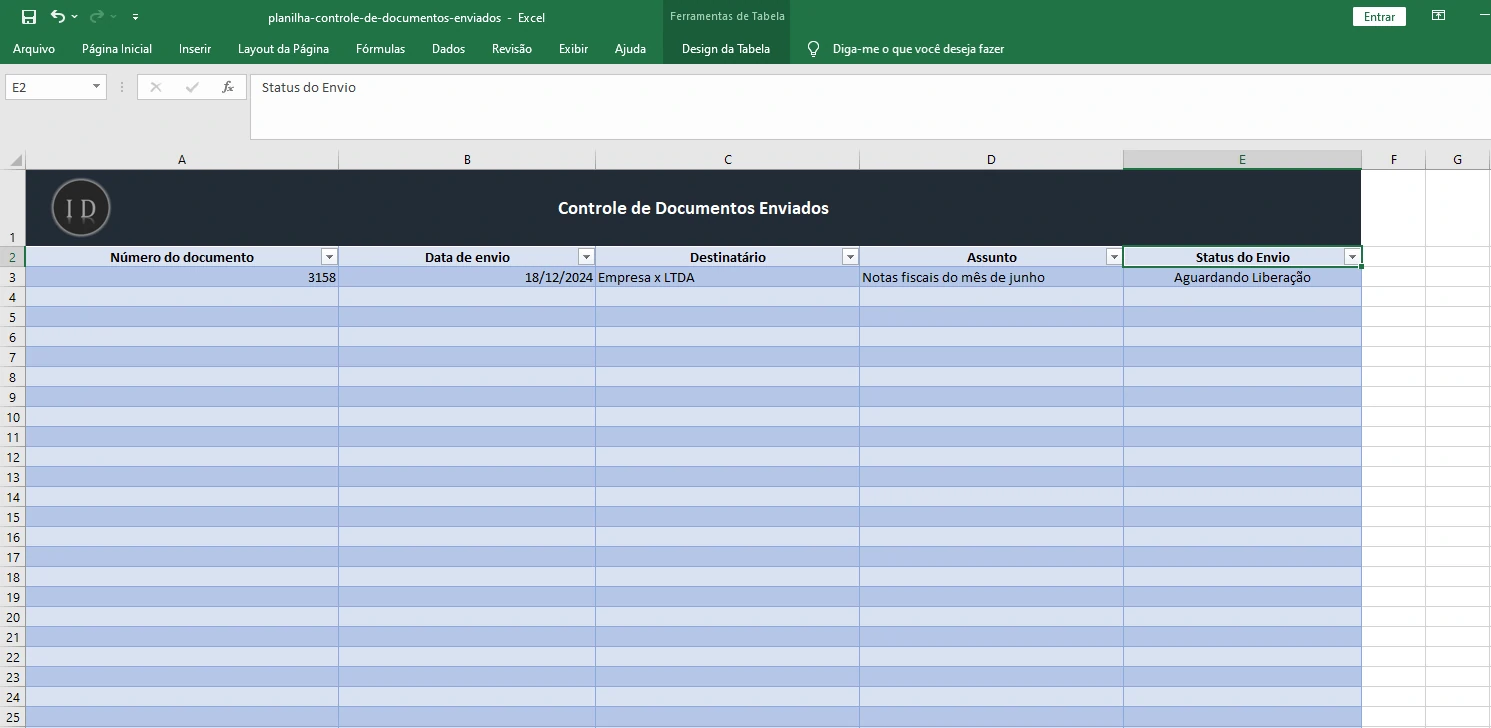Screen dimensions: 1491x728
Task: Open Ribbon Display Options
Action: tap(1438, 16)
